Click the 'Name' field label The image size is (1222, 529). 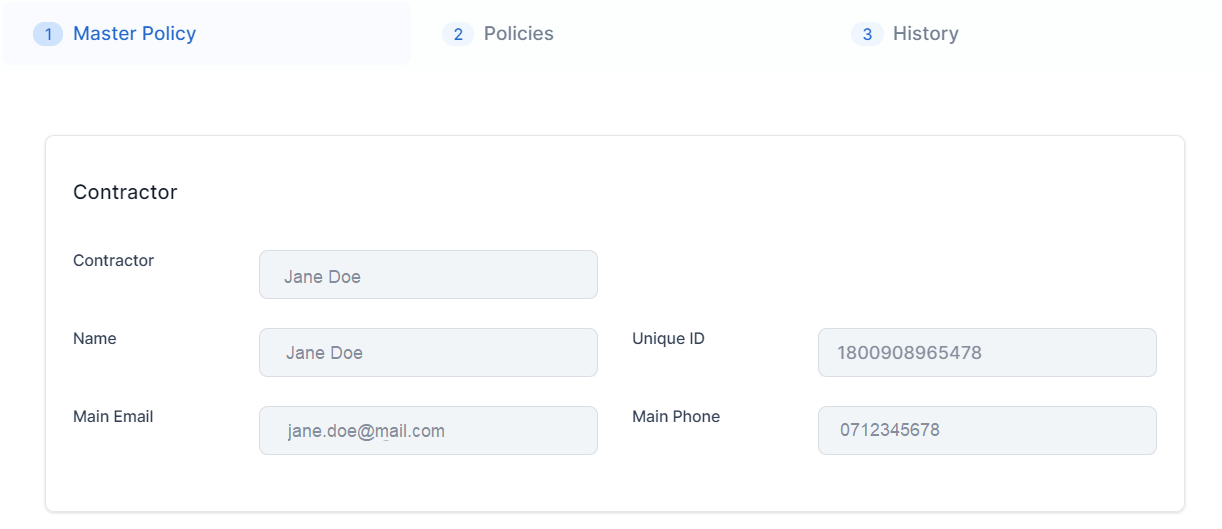pyautogui.click(x=95, y=339)
